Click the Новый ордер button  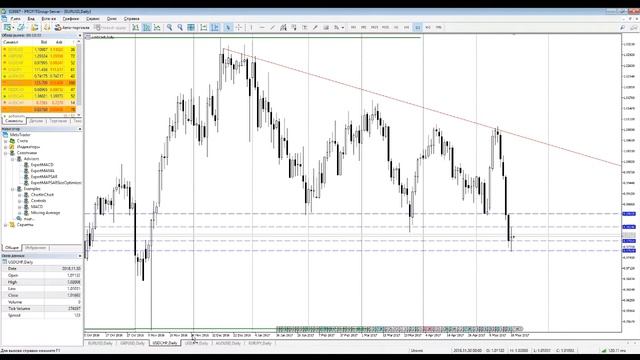pos(110,27)
